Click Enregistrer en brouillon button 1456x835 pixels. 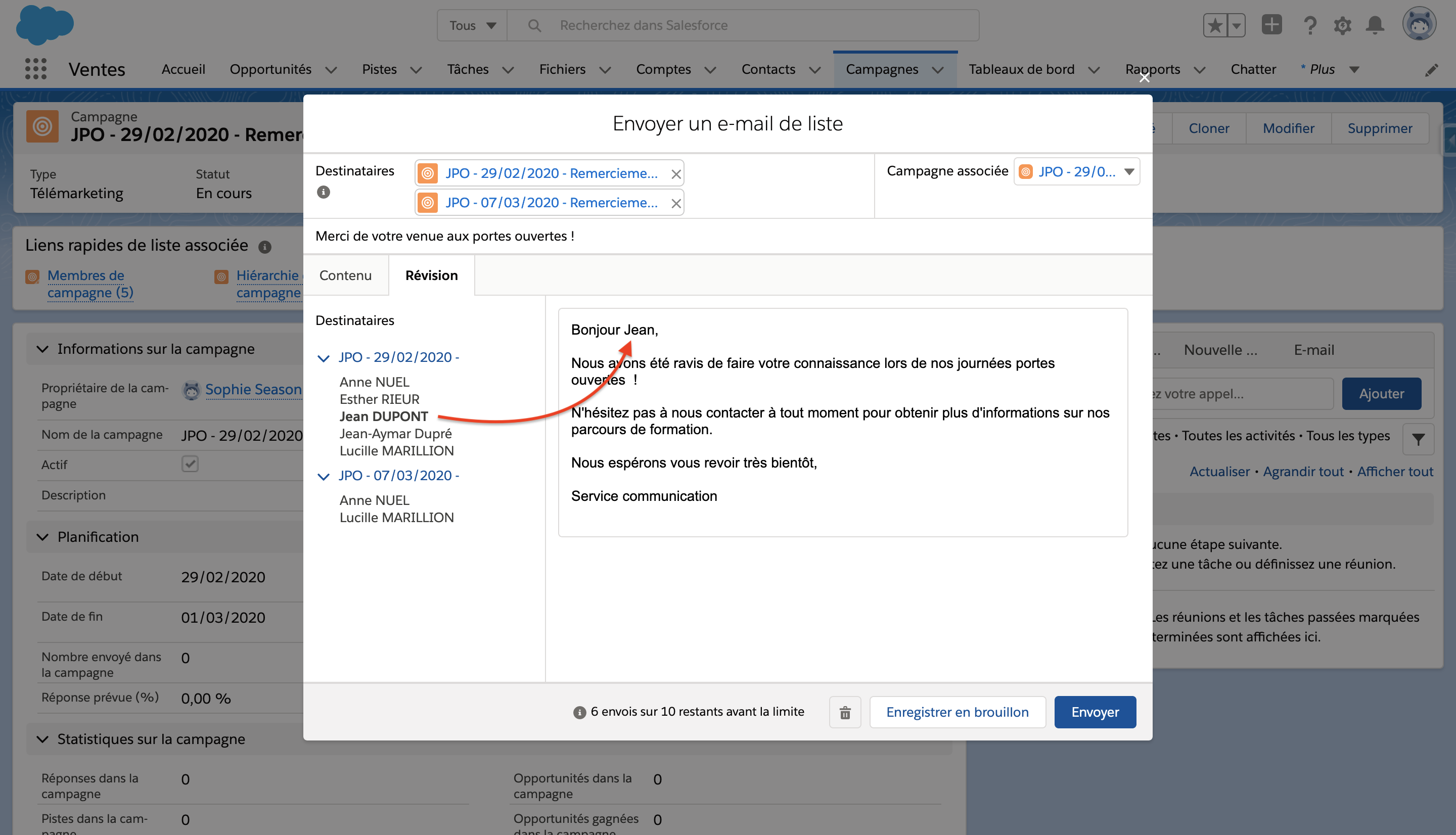pos(957,712)
